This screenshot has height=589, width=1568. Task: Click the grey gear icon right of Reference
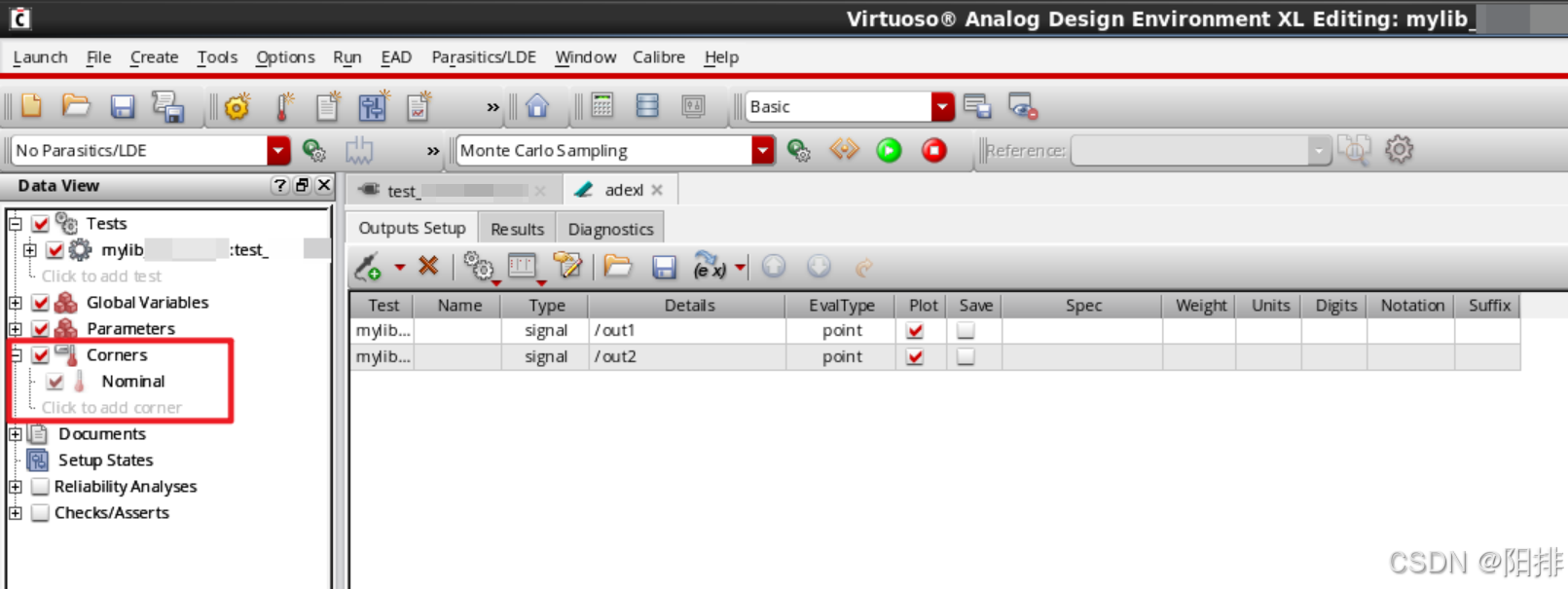coord(1399,150)
